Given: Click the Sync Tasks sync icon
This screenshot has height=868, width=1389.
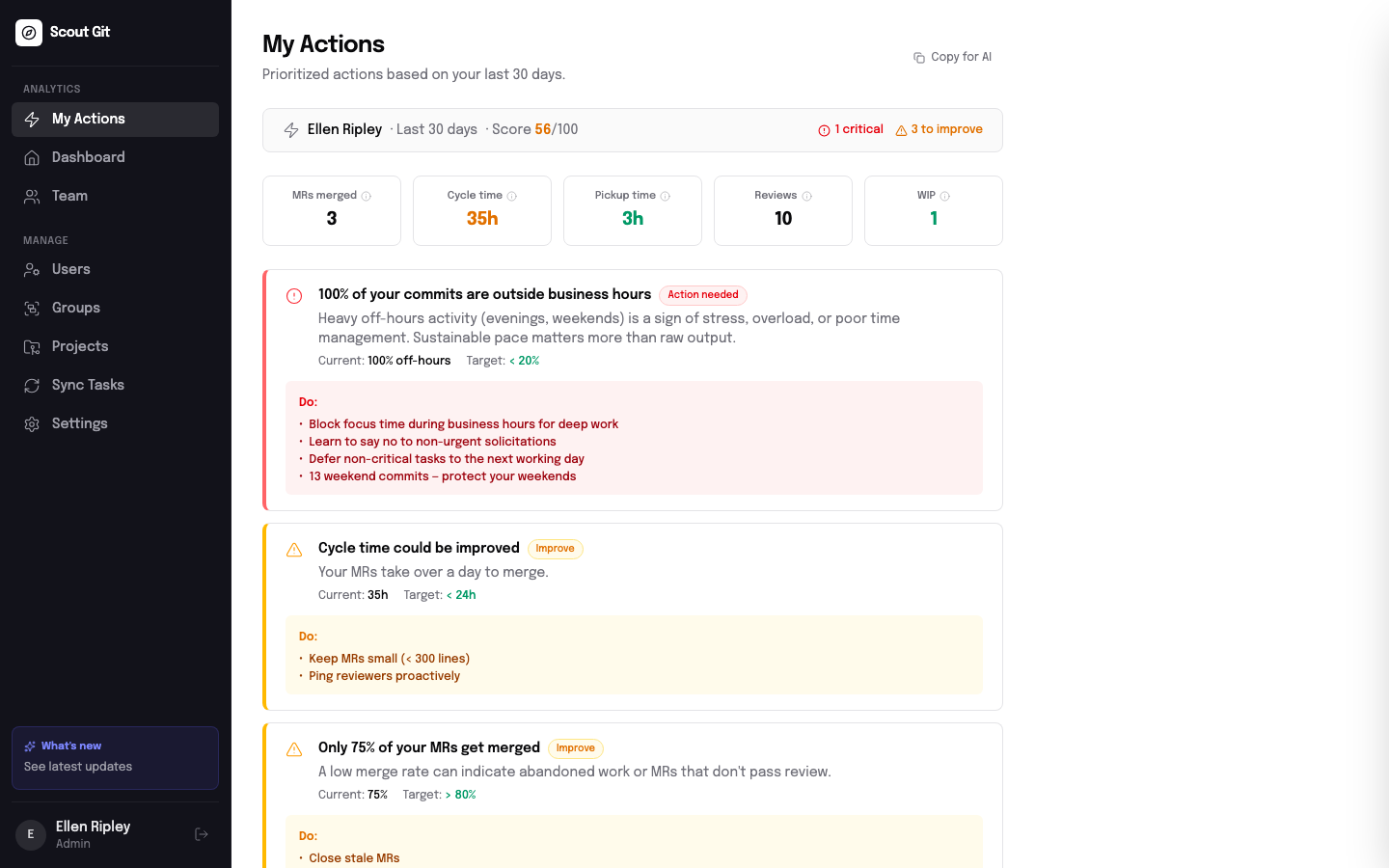Looking at the screenshot, I should [x=32, y=385].
